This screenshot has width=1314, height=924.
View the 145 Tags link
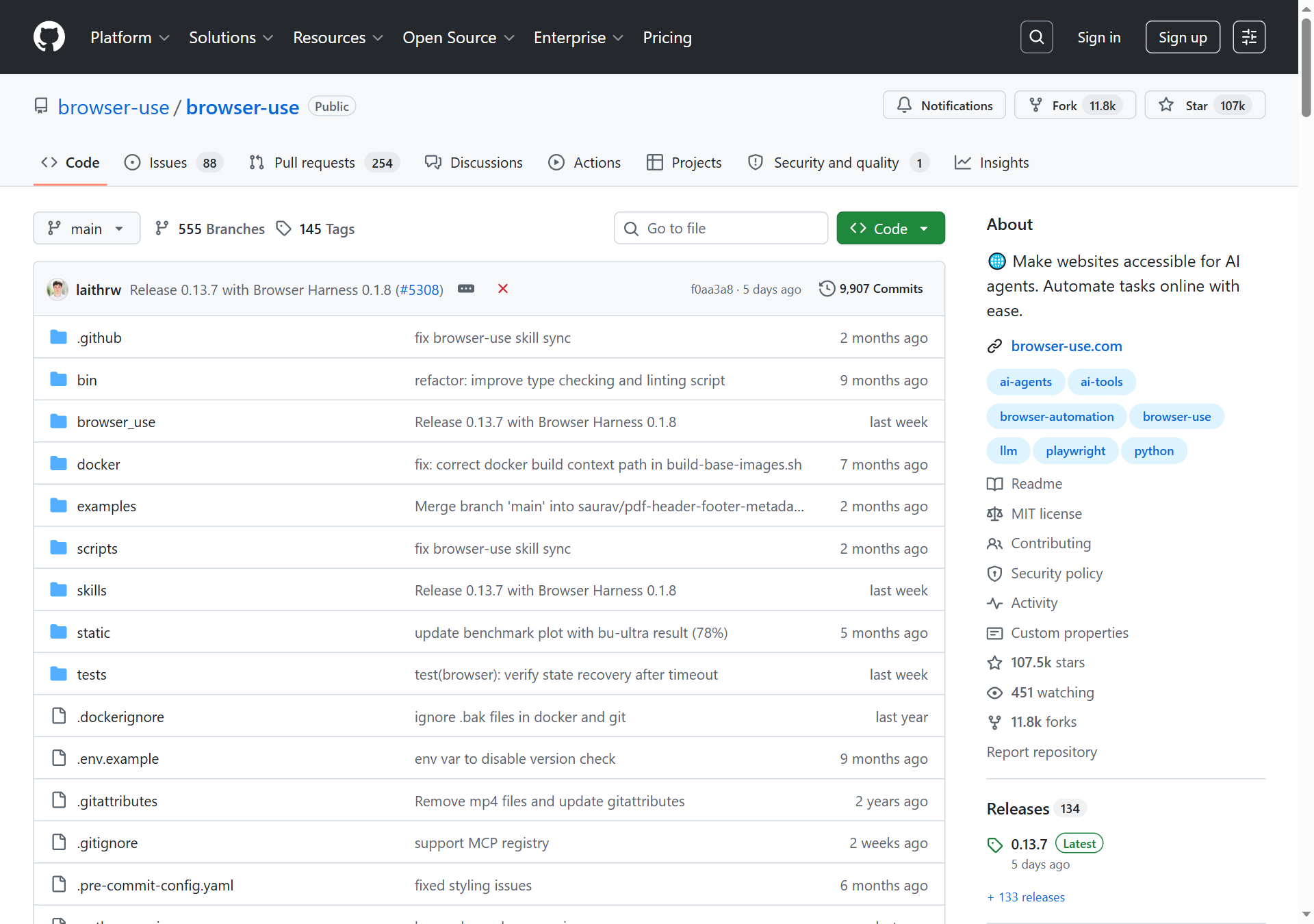[315, 229]
